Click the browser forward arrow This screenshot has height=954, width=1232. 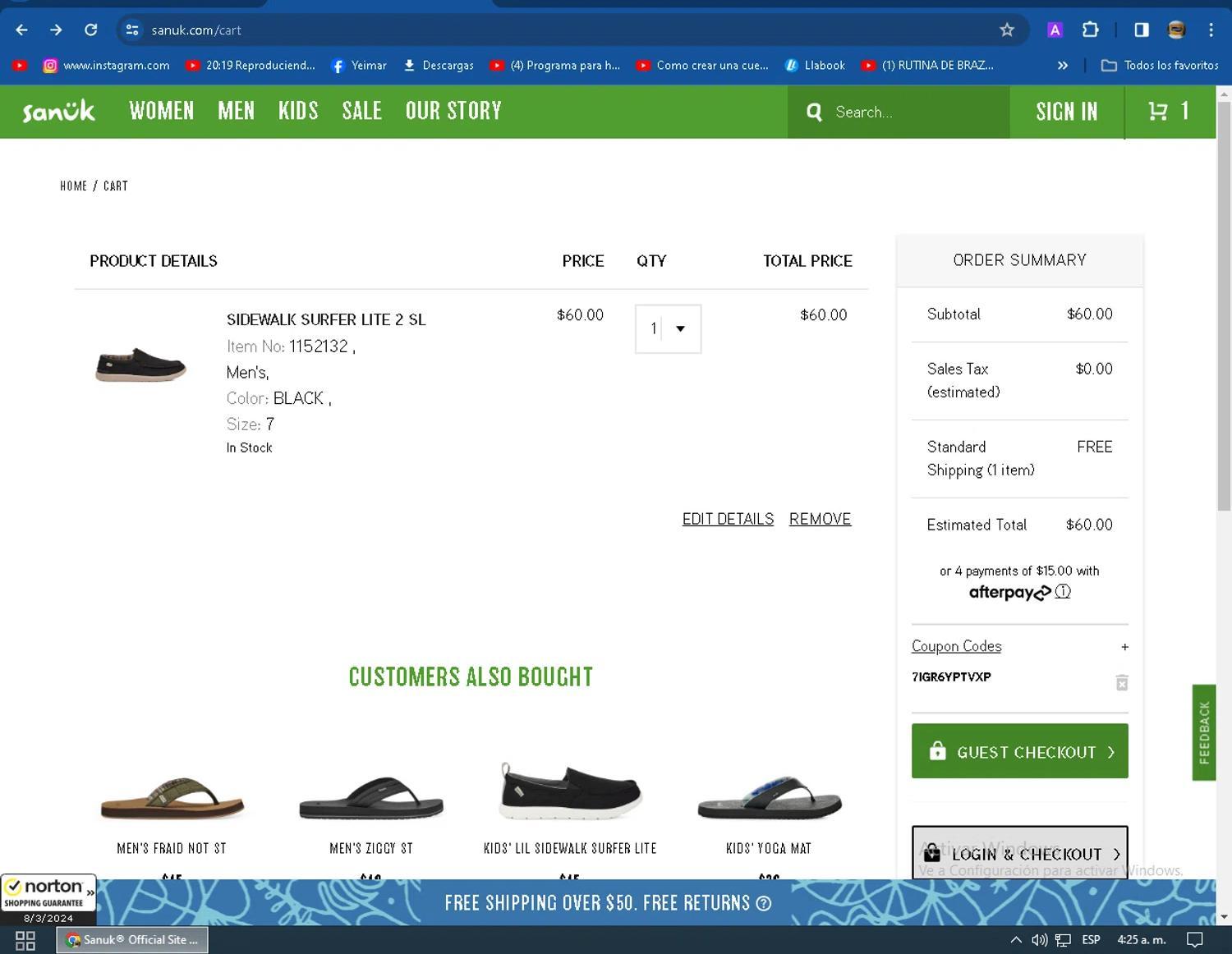point(56,30)
